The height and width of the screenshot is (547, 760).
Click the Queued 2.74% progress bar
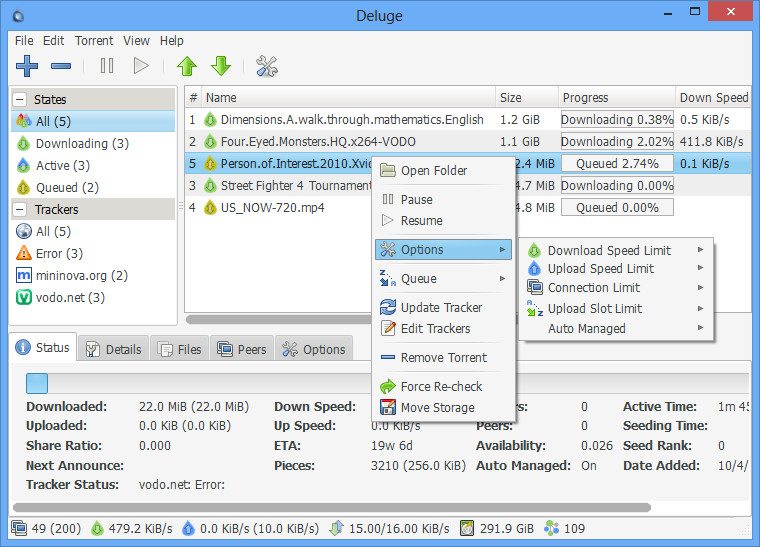tap(617, 164)
